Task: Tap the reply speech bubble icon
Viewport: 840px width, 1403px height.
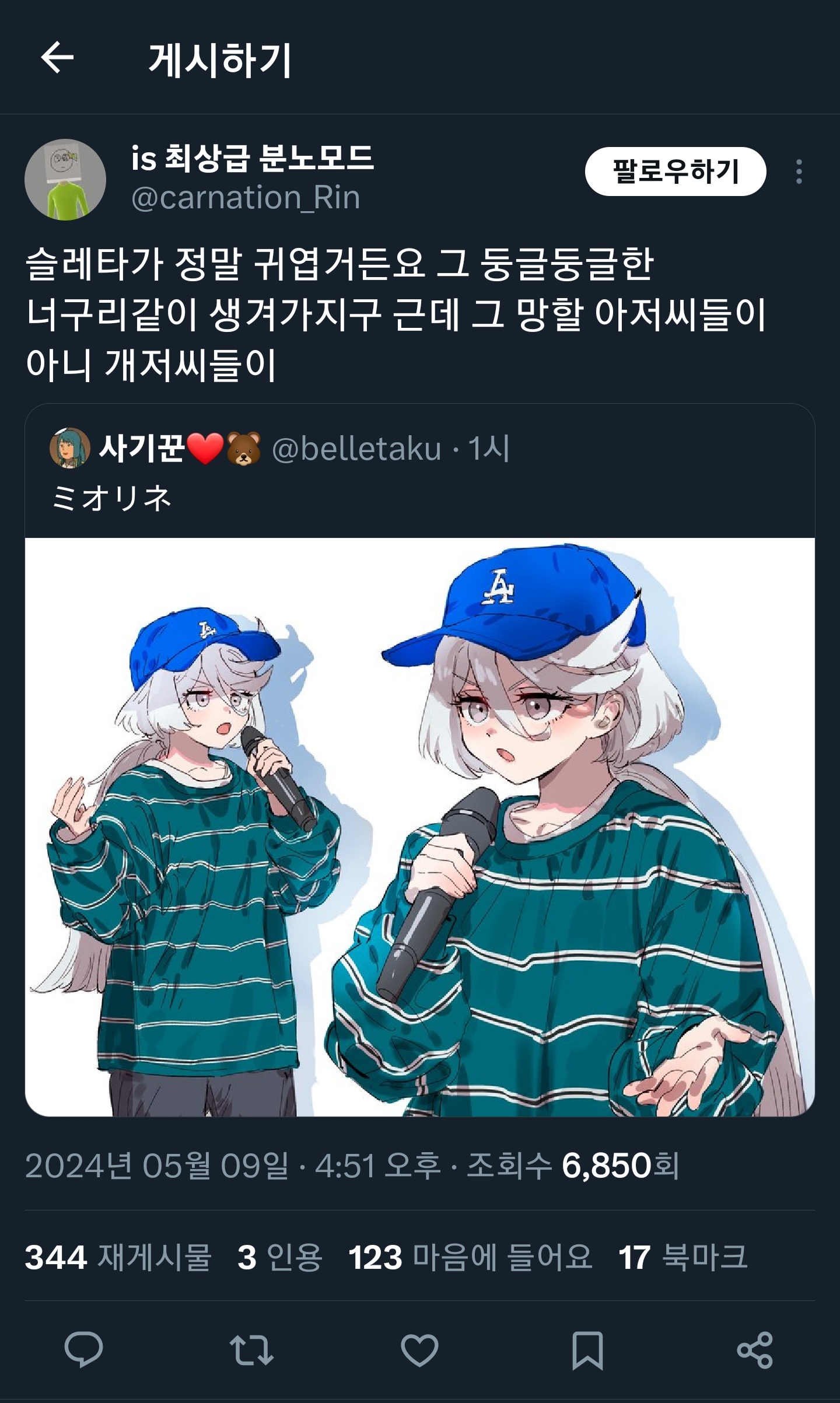Action: tap(83, 1350)
